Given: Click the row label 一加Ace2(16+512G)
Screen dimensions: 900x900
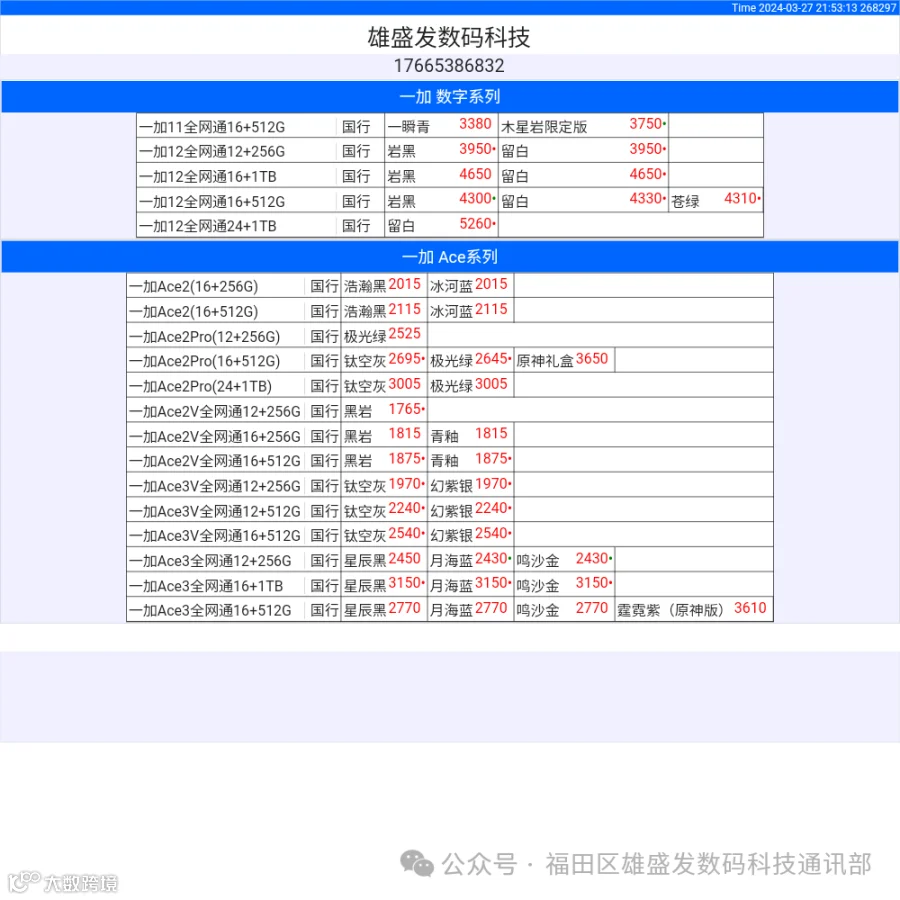Looking at the screenshot, I should point(193,312).
